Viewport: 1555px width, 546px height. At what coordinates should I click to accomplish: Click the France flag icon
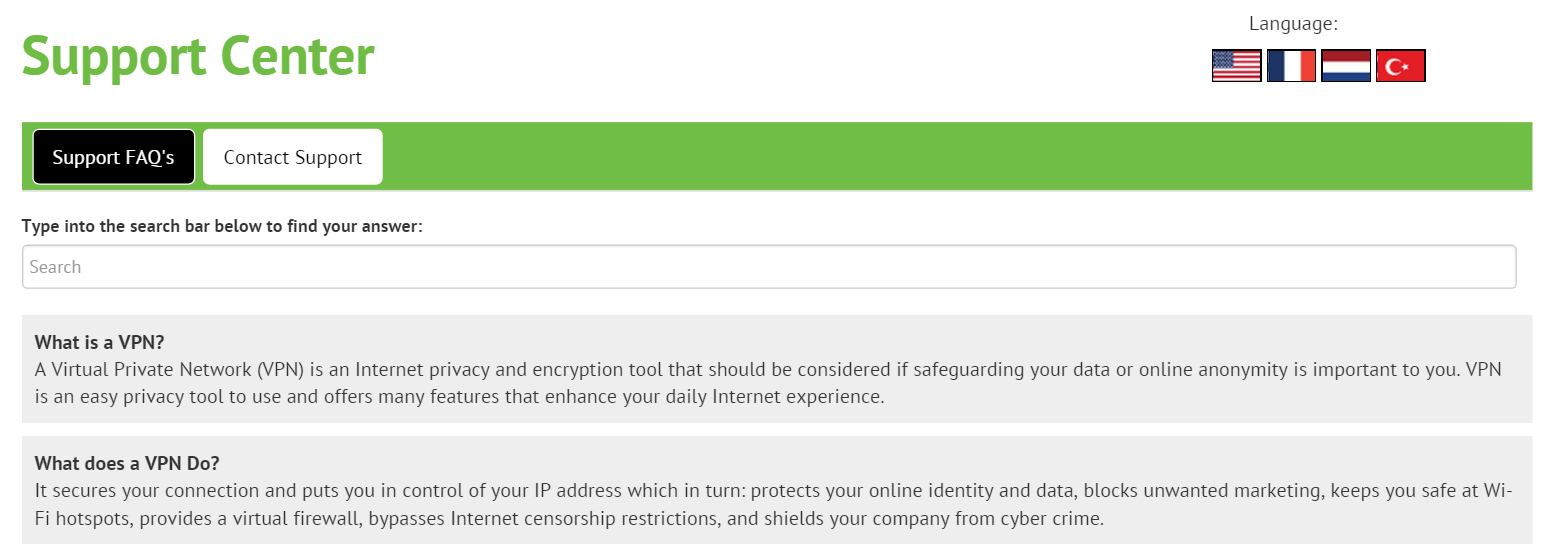(x=1291, y=66)
